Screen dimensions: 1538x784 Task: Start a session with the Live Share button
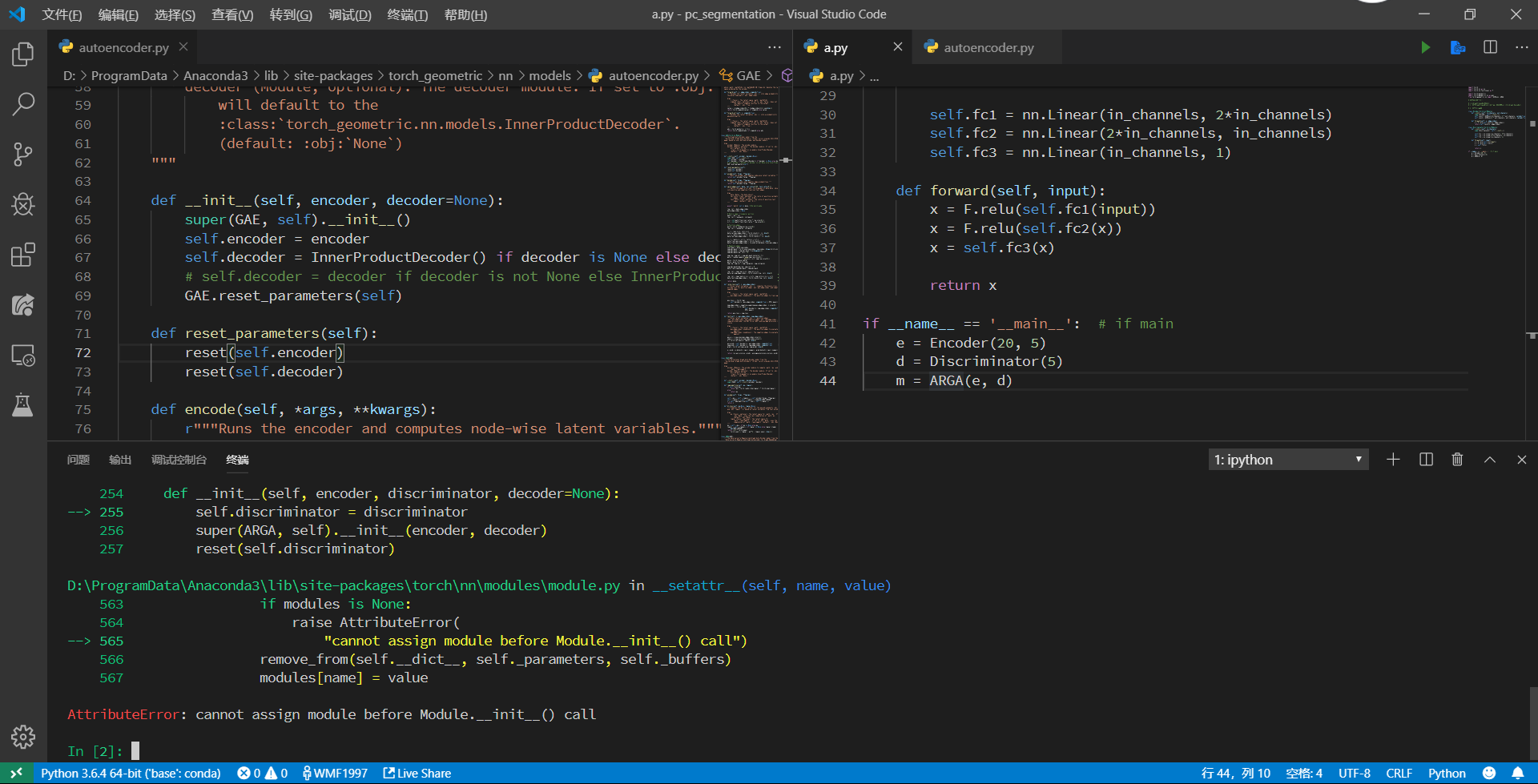click(x=417, y=773)
